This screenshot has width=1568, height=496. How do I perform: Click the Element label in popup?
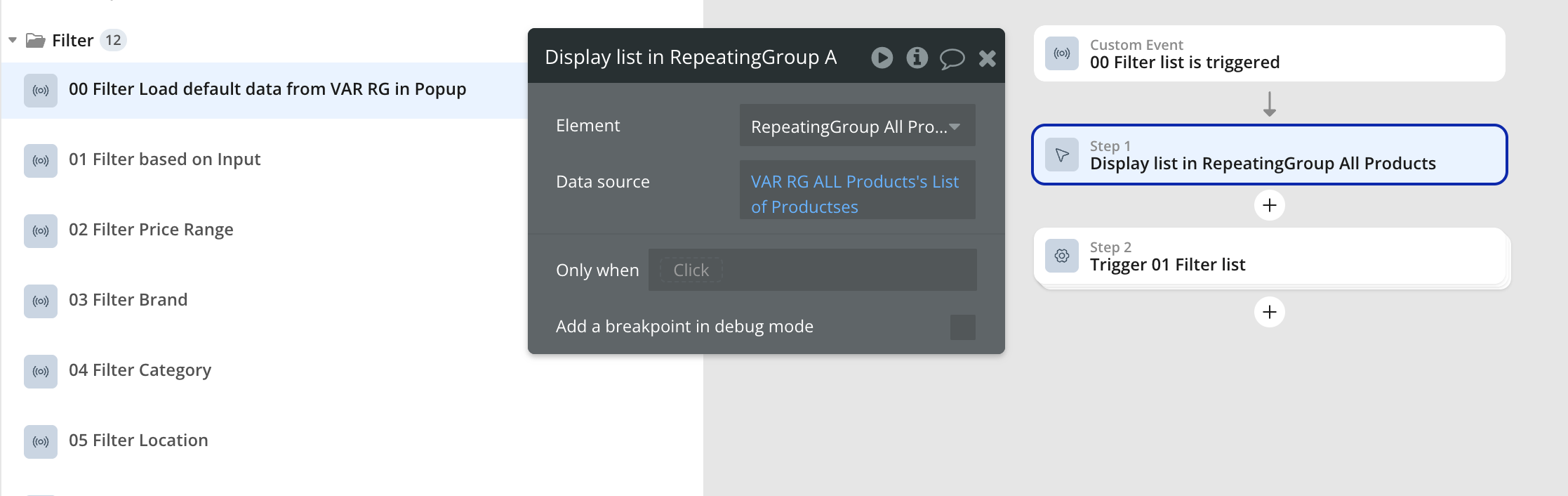tap(588, 125)
